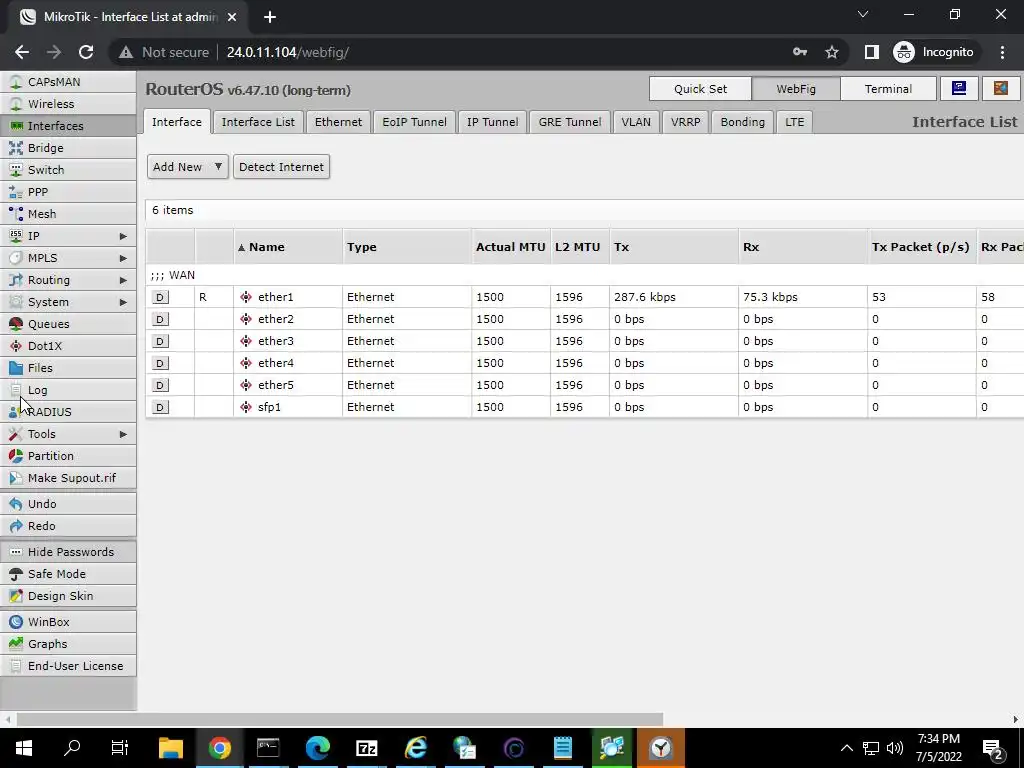Screen dimensions: 1024x768
Task: Open the Graphs icon
Action: pyautogui.click(x=16, y=644)
